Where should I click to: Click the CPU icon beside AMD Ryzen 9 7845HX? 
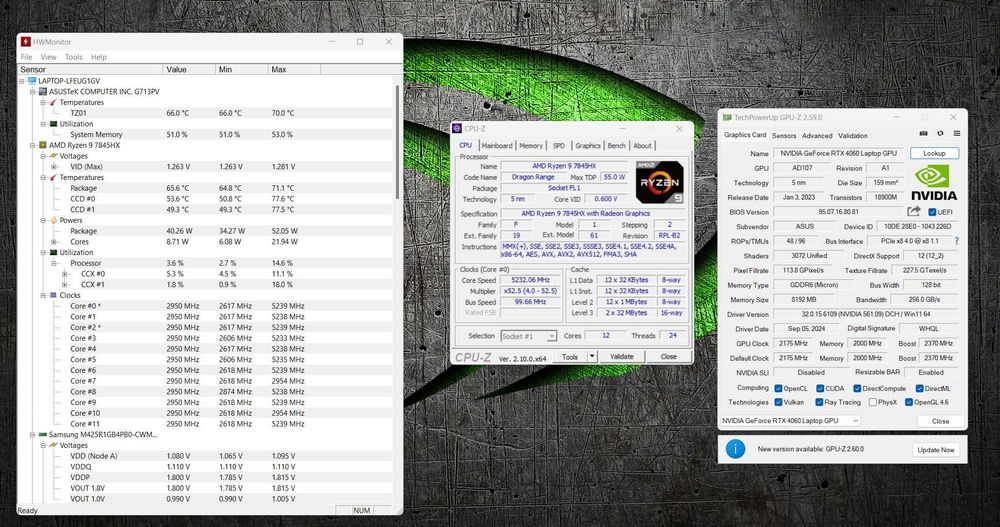43,145
